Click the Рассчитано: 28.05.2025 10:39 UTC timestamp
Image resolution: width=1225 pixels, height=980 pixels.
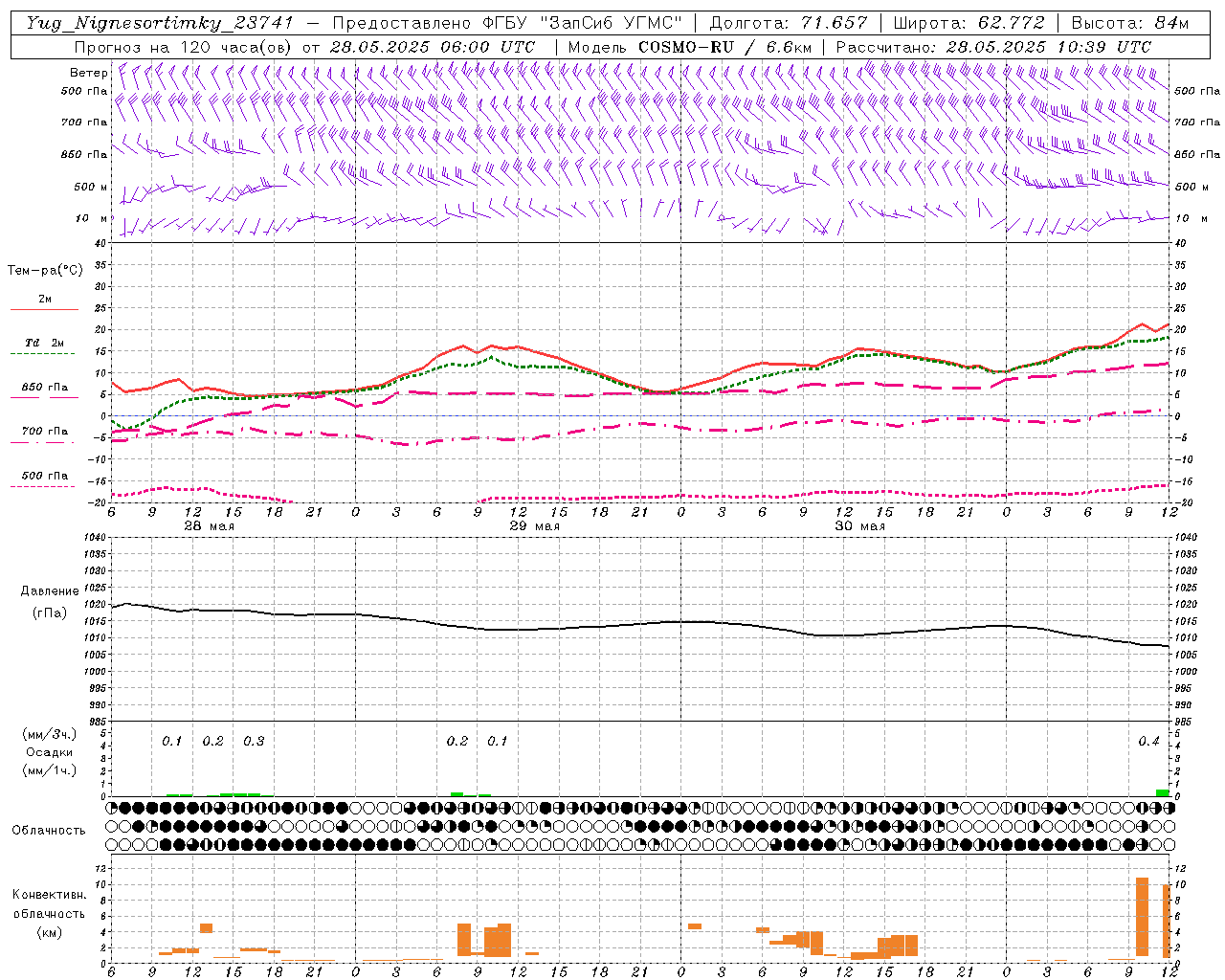[993, 47]
